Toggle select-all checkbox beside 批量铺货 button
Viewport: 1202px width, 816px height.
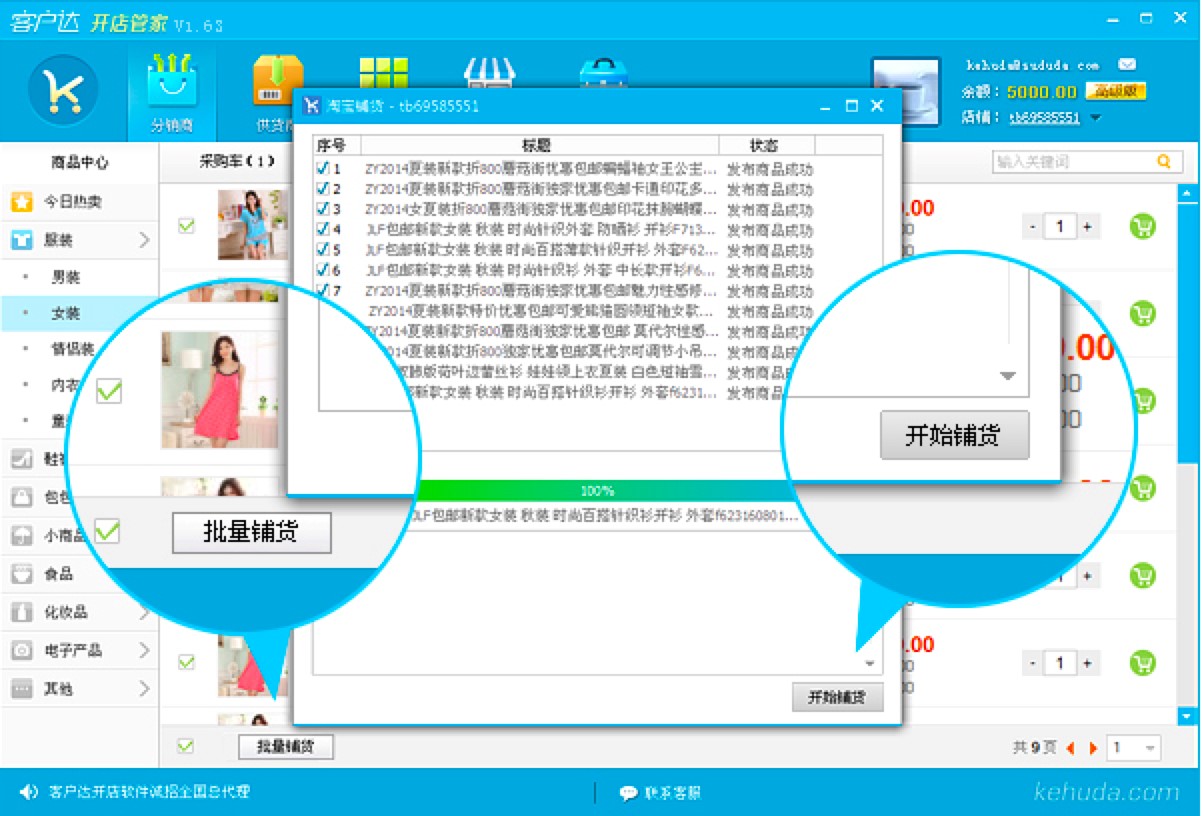click(186, 746)
